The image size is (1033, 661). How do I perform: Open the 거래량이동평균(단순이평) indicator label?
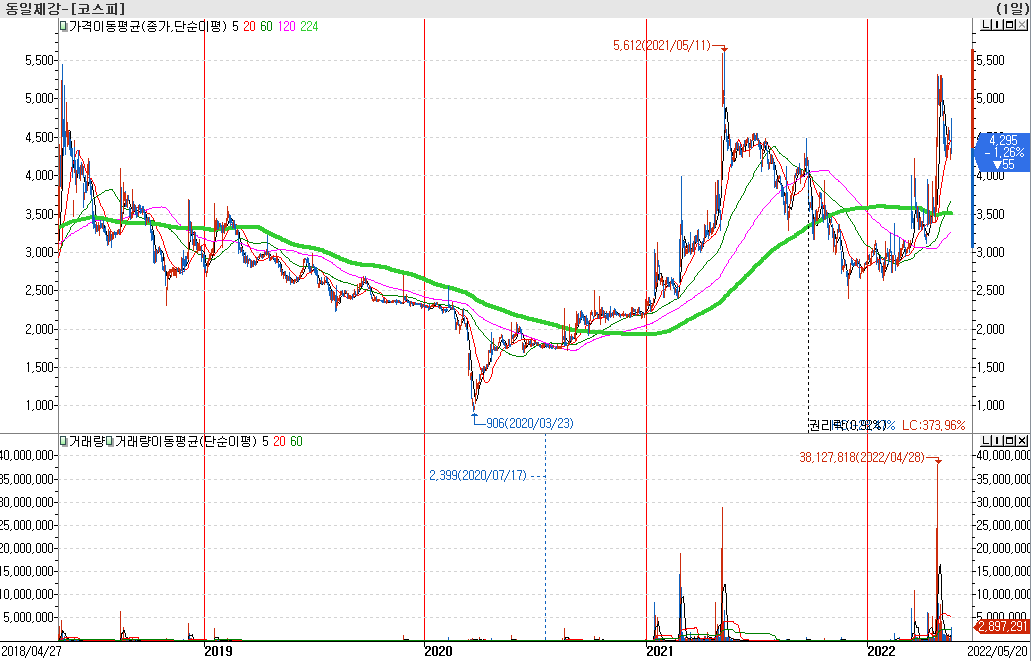186,441
